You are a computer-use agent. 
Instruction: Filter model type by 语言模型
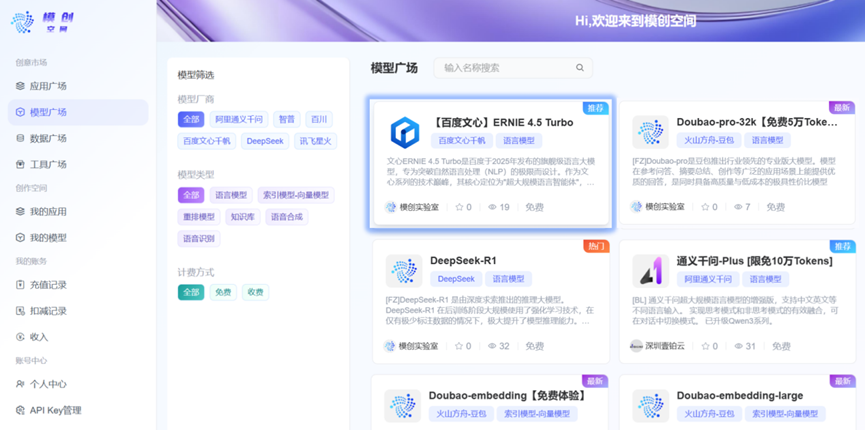(231, 195)
